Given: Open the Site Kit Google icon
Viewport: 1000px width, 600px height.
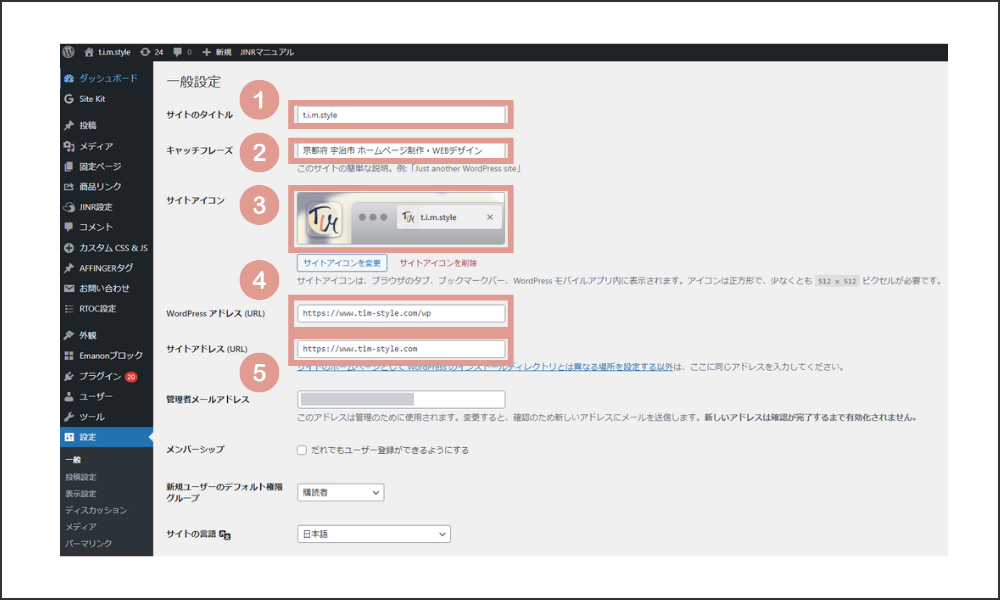Looking at the screenshot, I should (69, 99).
